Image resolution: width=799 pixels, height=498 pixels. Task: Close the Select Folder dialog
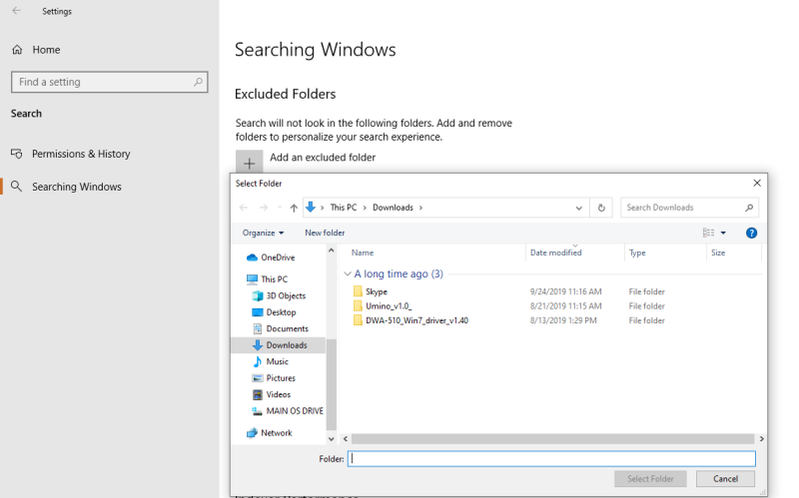click(x=757, y=183)
